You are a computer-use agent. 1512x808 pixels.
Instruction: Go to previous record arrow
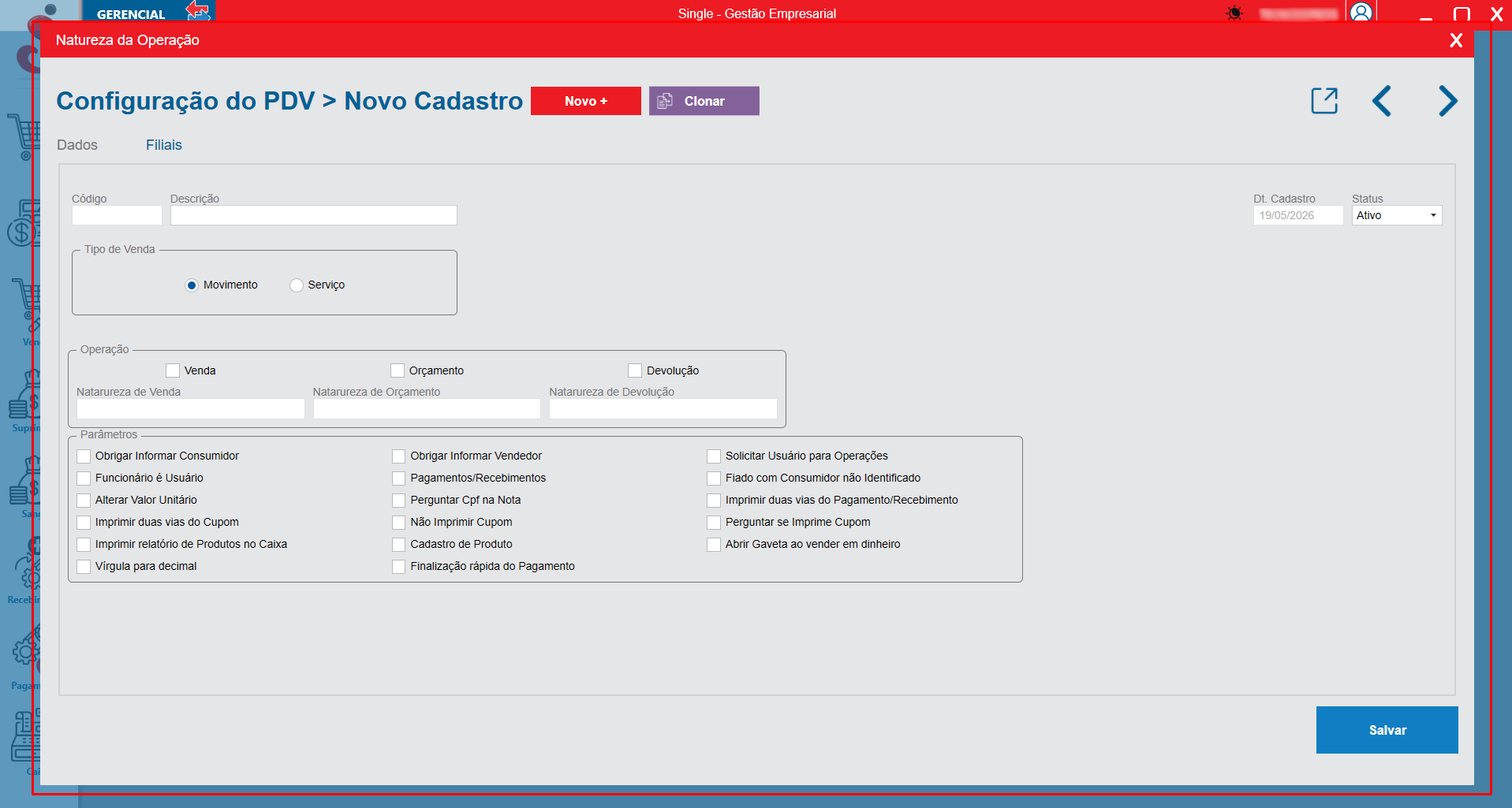pos(1382,101)
